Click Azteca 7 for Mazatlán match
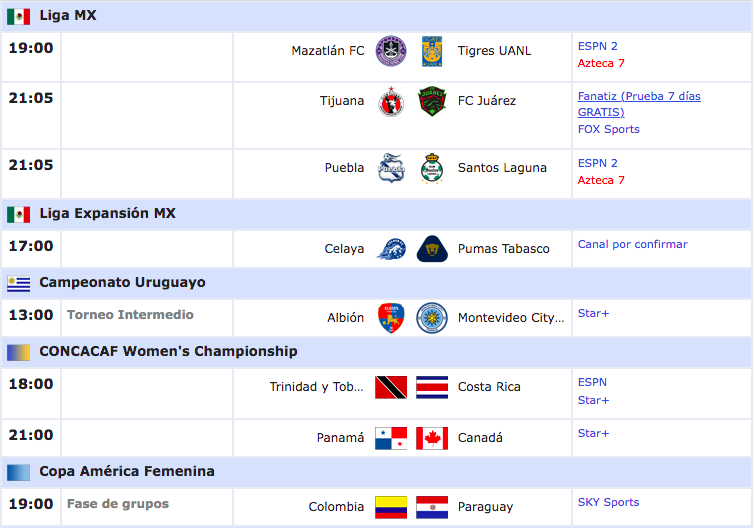This screenshot has width=753, height=528. click(601, 63)
